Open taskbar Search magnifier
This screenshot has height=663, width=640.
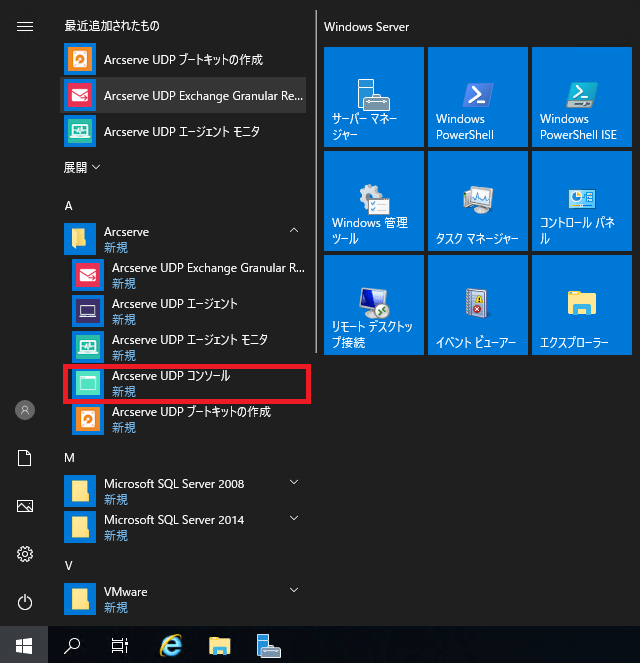[72, 646]
